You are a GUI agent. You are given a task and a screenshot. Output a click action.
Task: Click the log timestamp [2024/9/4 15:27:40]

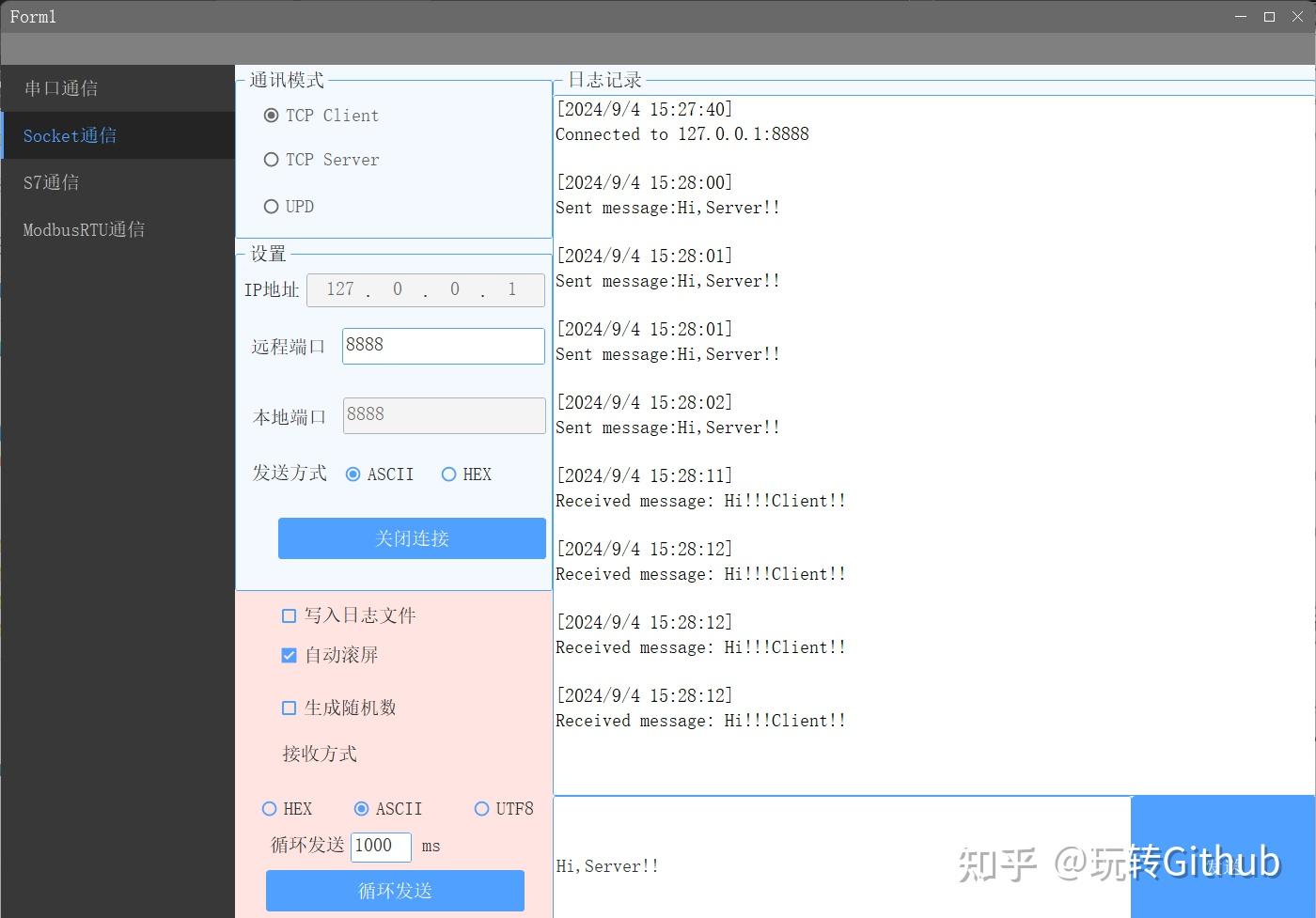click(644, 109)
